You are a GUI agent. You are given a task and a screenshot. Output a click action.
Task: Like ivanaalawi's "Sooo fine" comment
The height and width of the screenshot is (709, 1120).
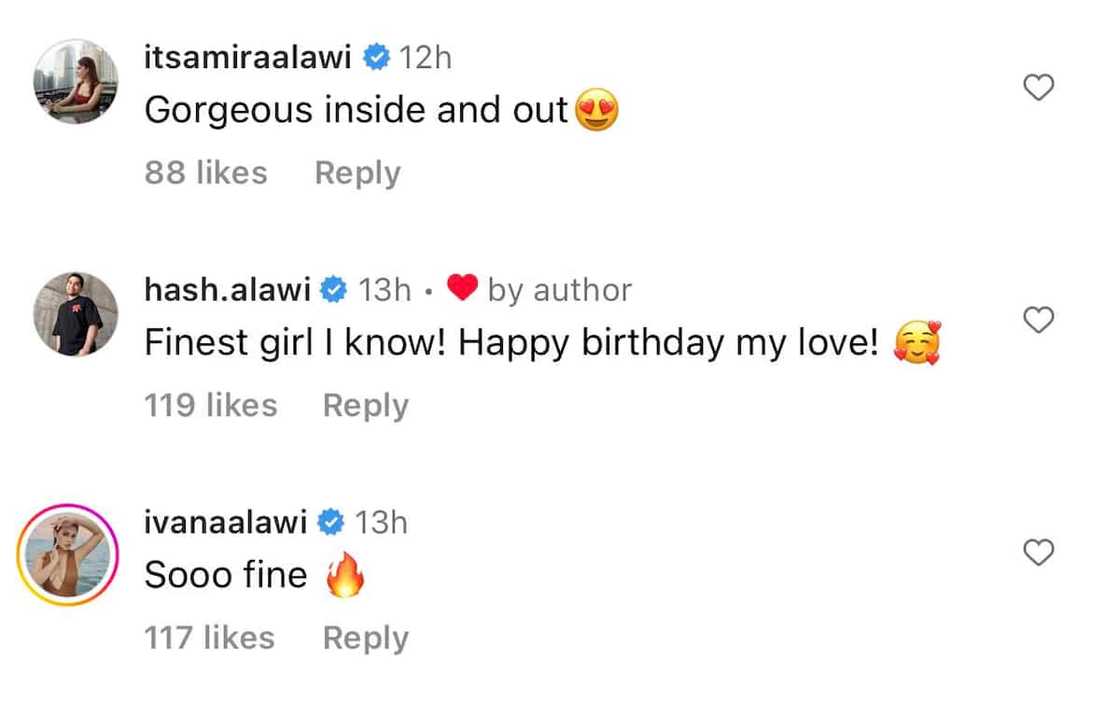1040,552
